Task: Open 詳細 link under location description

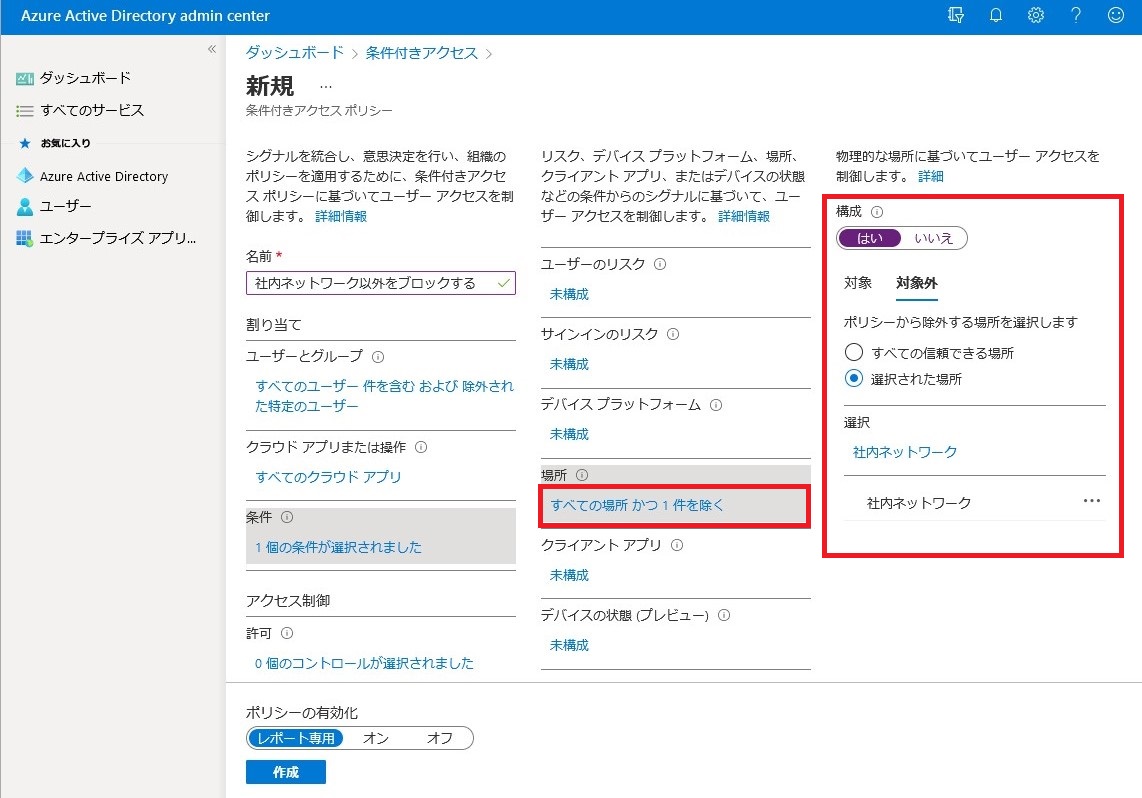Action: point(931,176)
